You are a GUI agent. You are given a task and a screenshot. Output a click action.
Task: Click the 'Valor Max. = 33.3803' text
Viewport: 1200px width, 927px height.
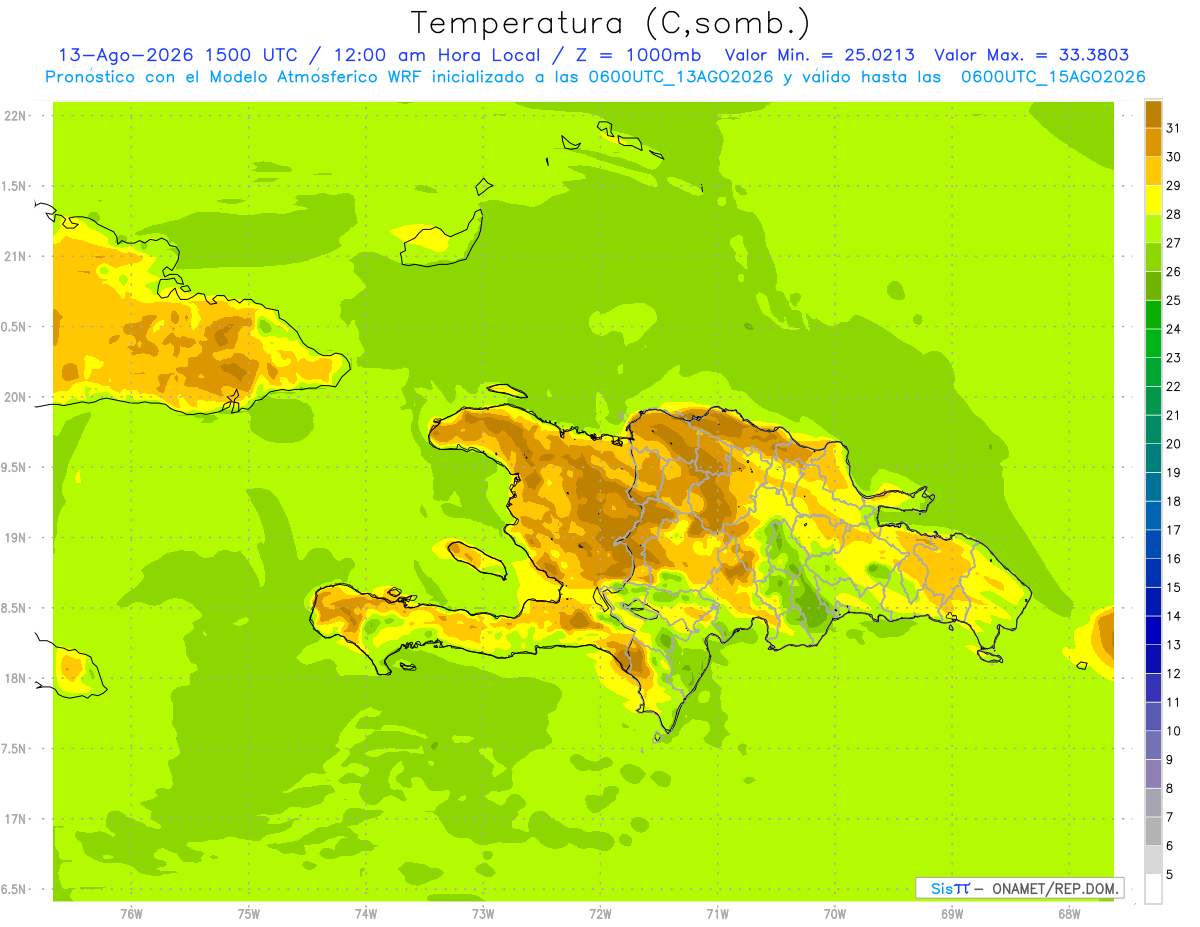[x=1033, y=55]
